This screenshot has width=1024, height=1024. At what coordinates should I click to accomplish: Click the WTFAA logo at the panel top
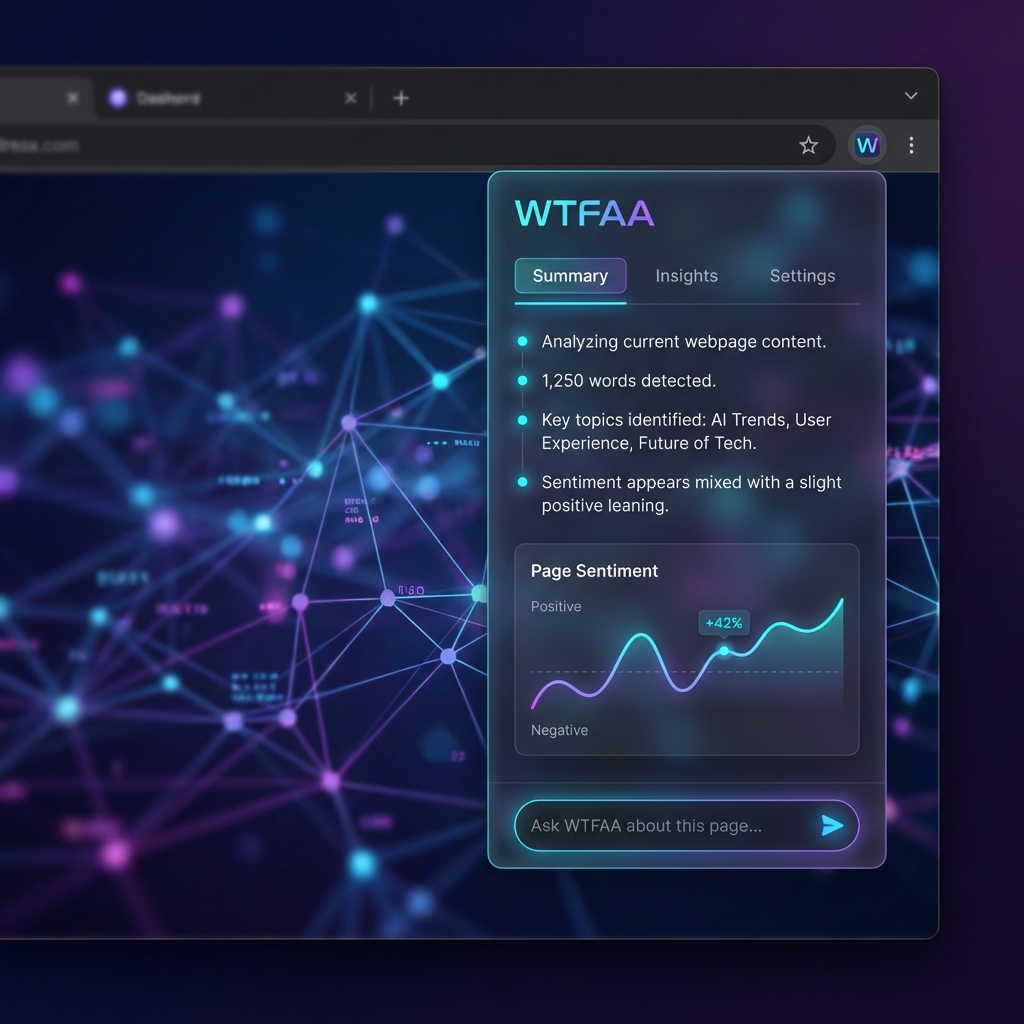tap(584, 212)
